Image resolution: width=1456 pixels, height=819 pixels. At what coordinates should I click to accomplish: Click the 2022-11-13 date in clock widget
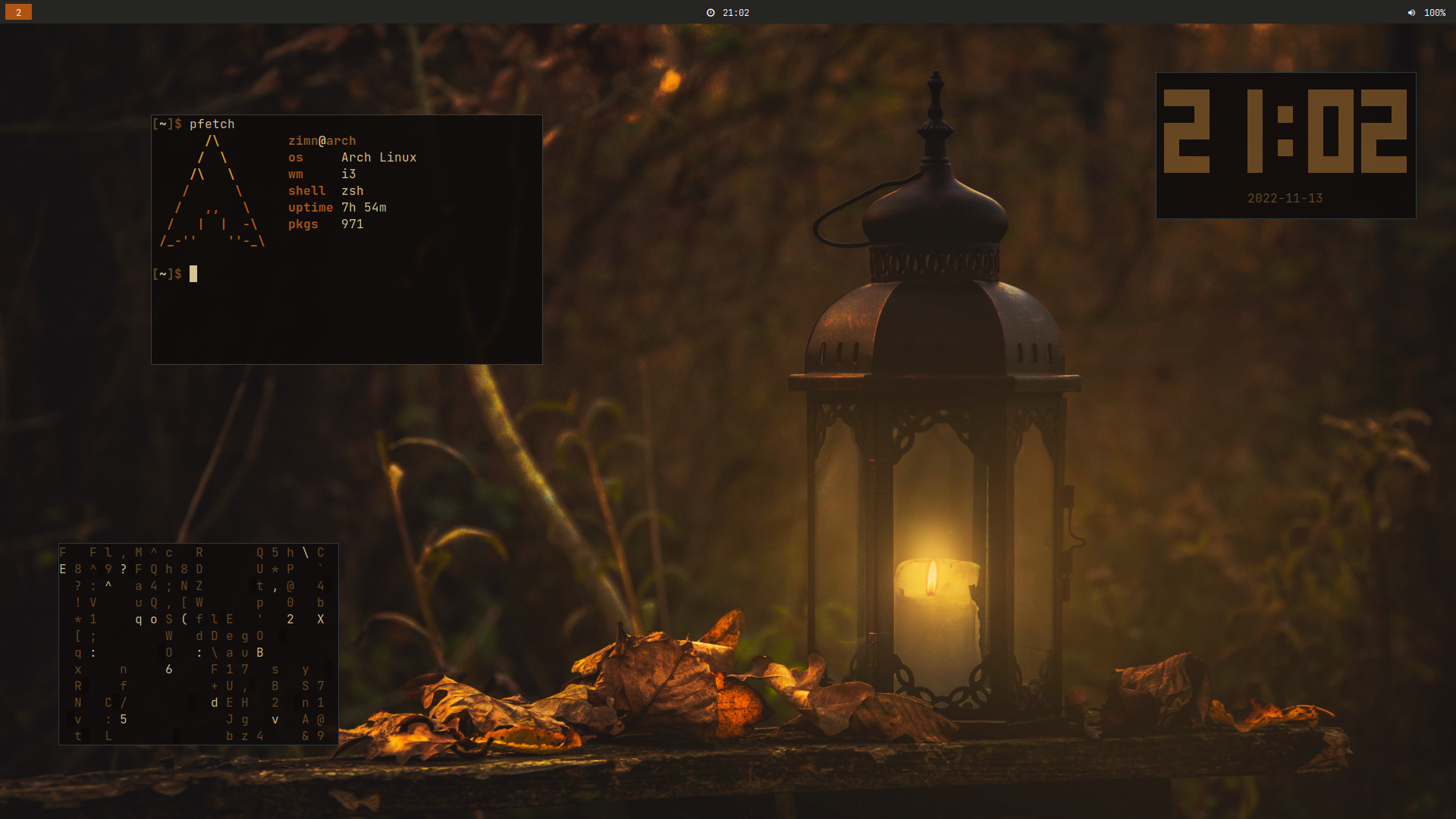1285,199
